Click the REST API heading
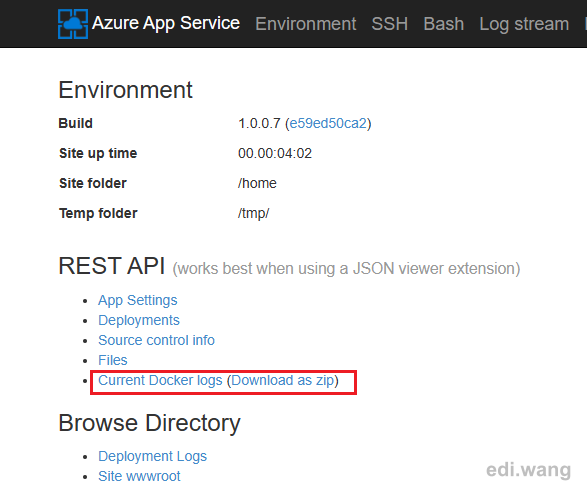 (x=112, y=266)
